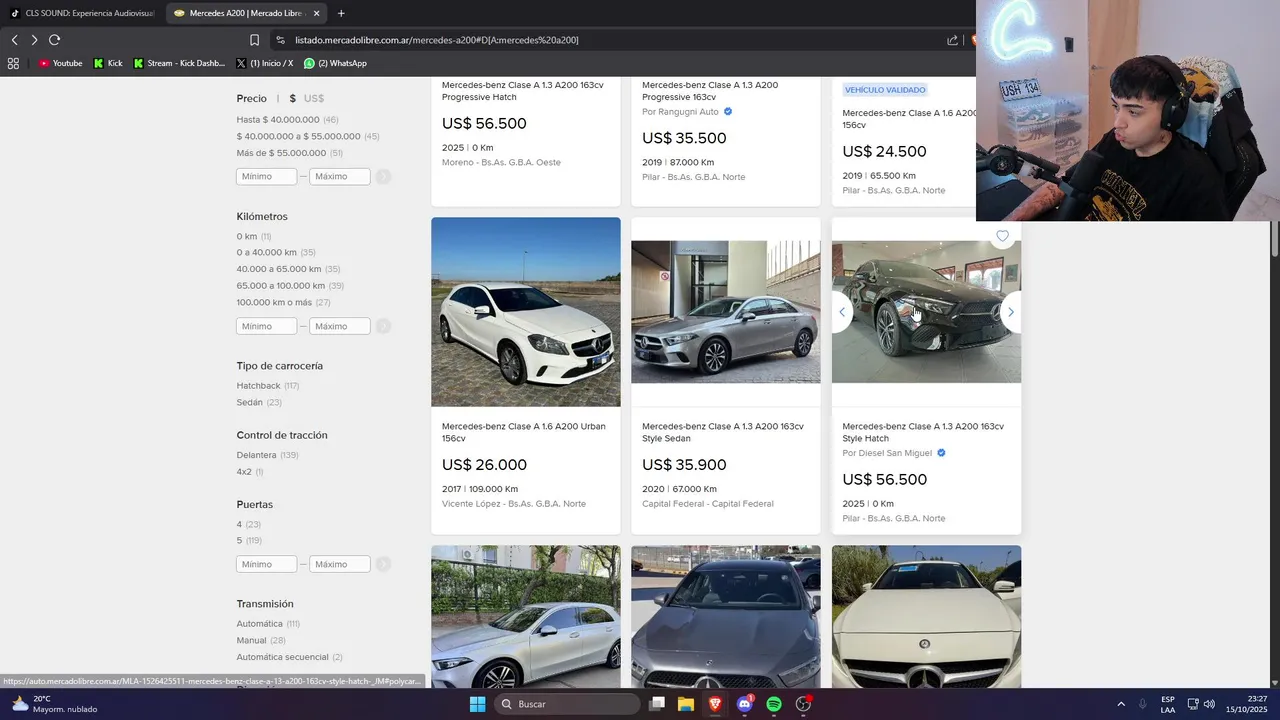The height and width of the screenshot is (720, 1280).
Task: Click kilometers Máximo input field
Action: coord(340,326)
